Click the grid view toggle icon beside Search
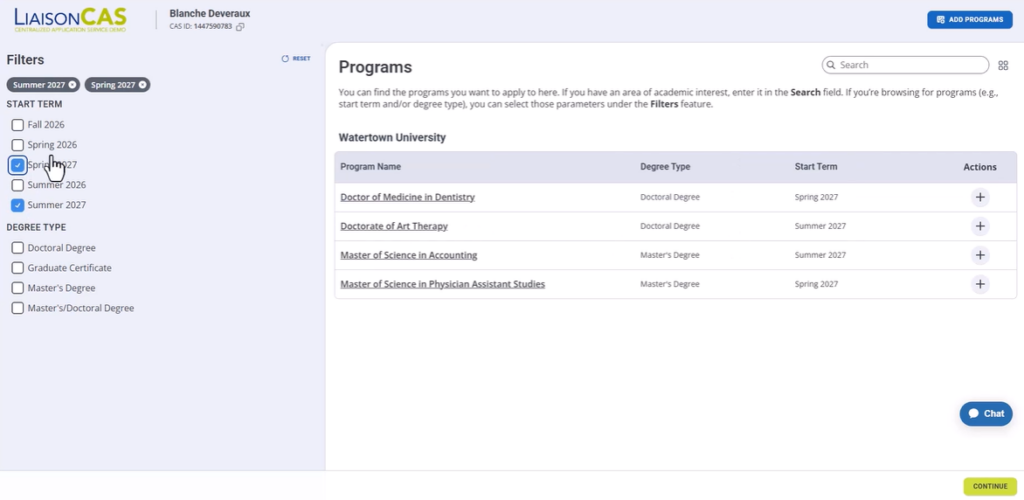 click(x=1003, y=65)
